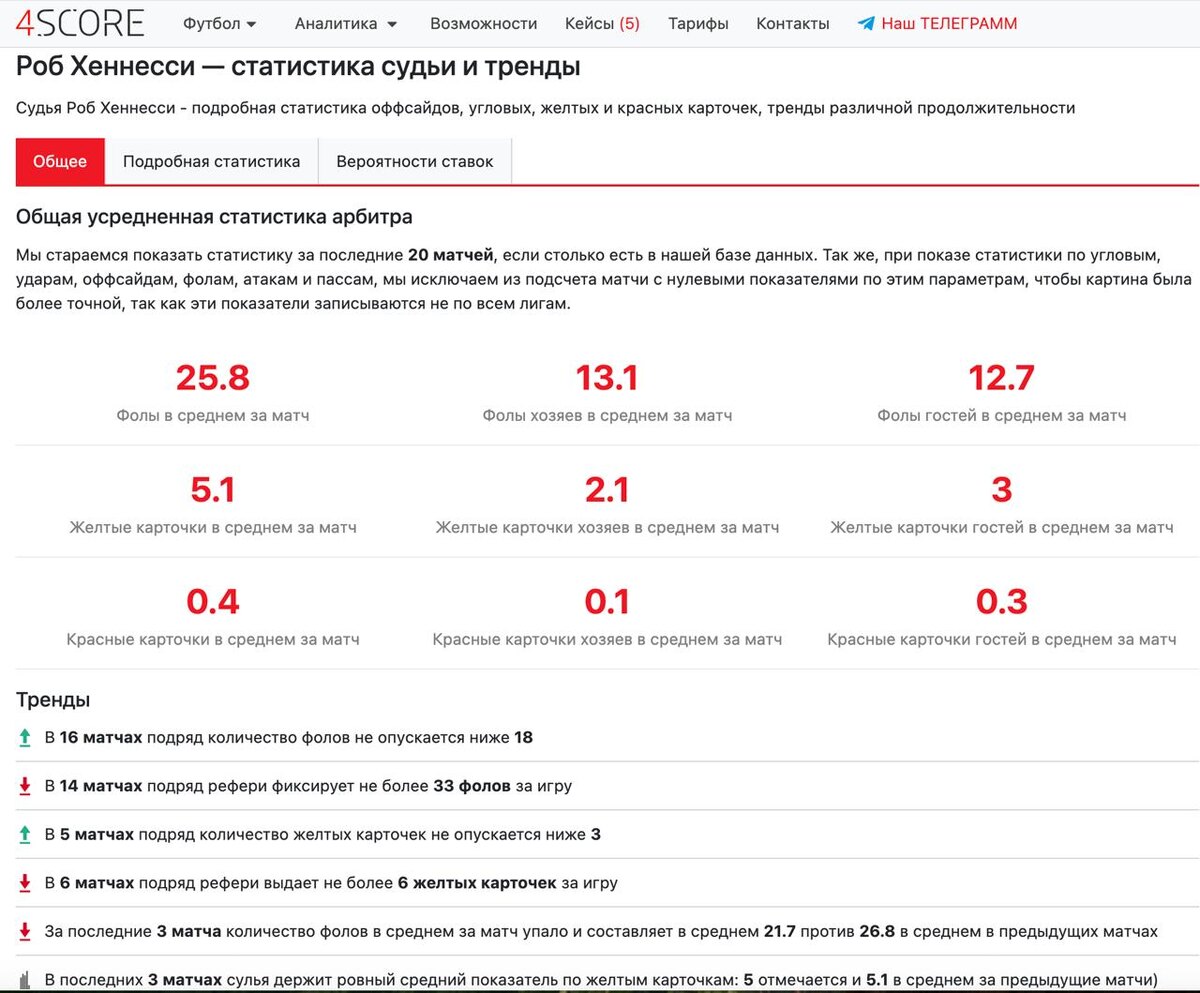Click trend text with 21.7 против 26.8
This screenshot has height=993, width=1200.
(x=601, y=931)
